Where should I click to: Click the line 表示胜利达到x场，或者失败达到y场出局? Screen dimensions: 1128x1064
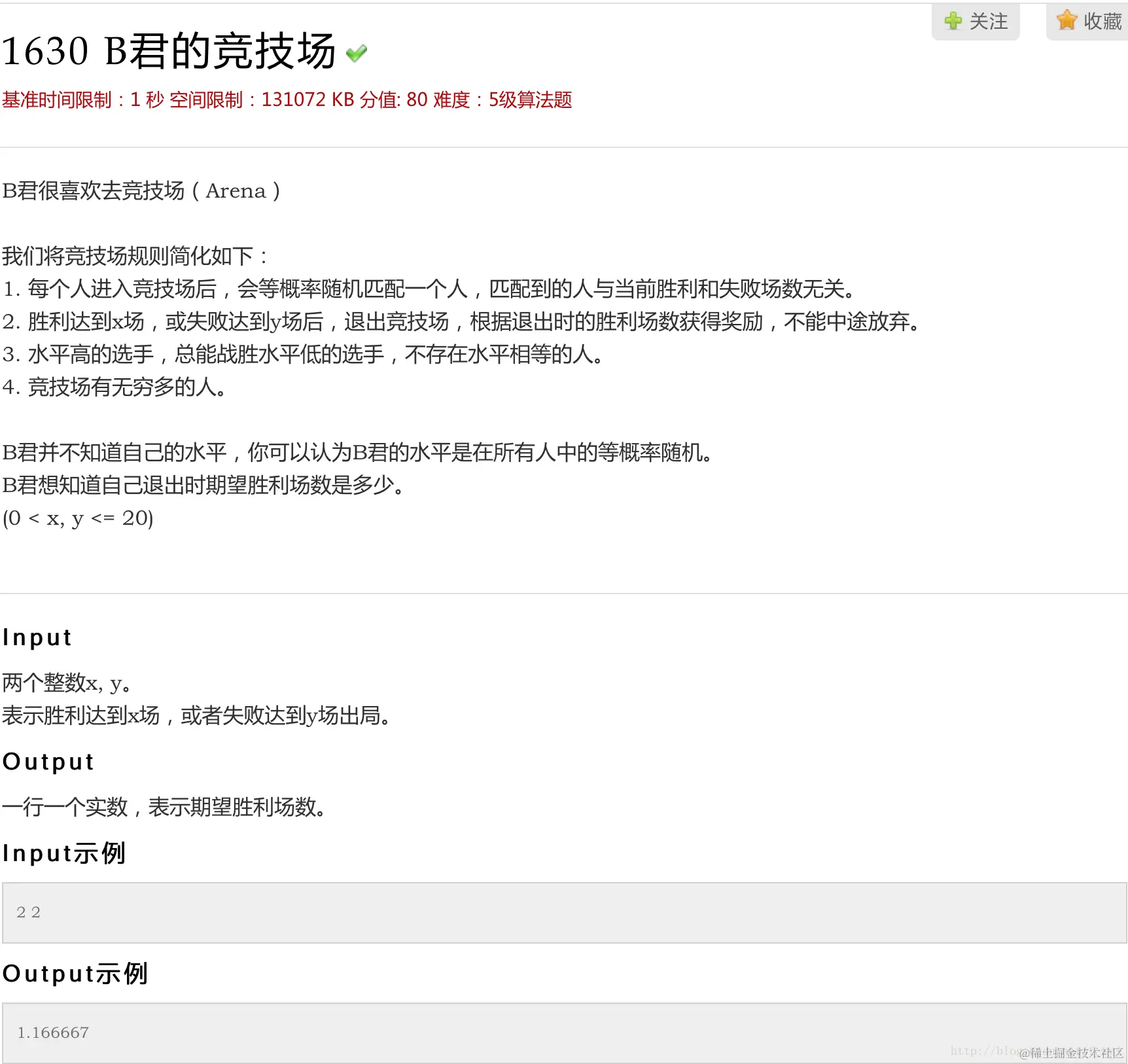pyautogui.click(x=197, y=716)
